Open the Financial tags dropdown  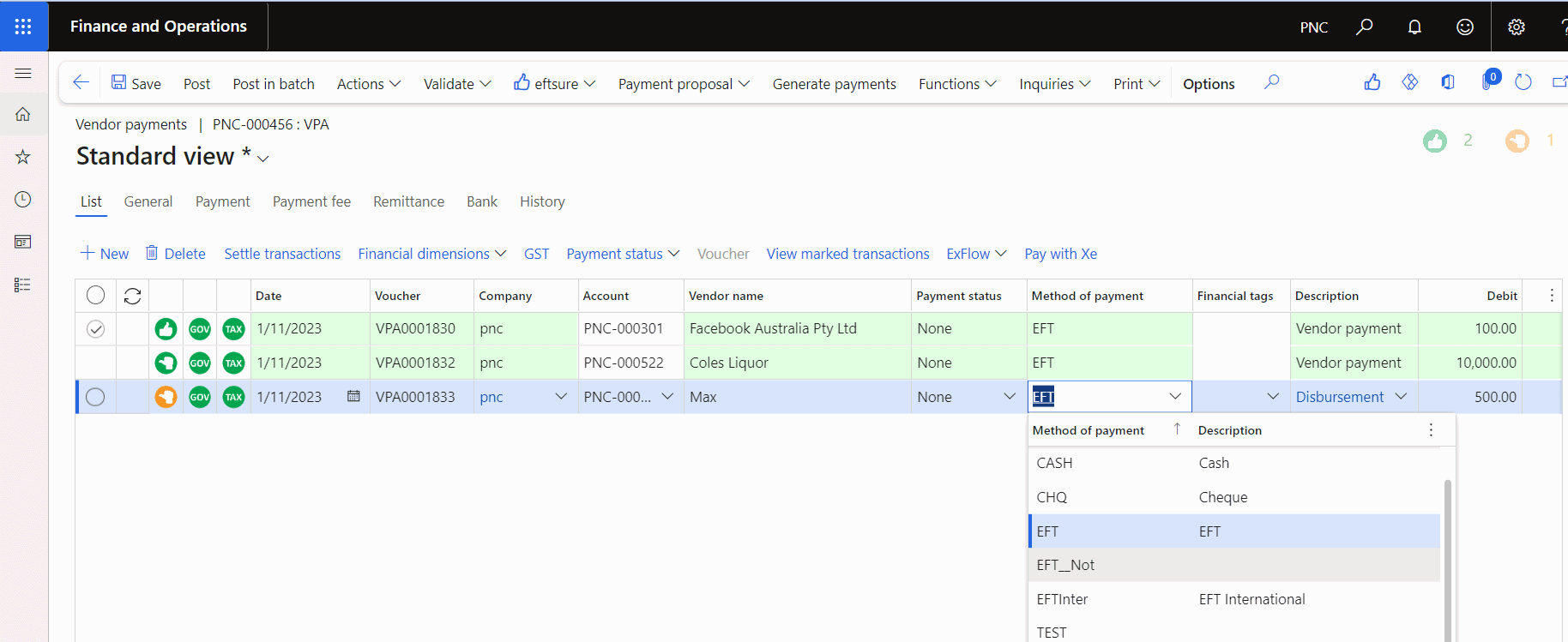pyautogui.click(x=1273, y=396)
